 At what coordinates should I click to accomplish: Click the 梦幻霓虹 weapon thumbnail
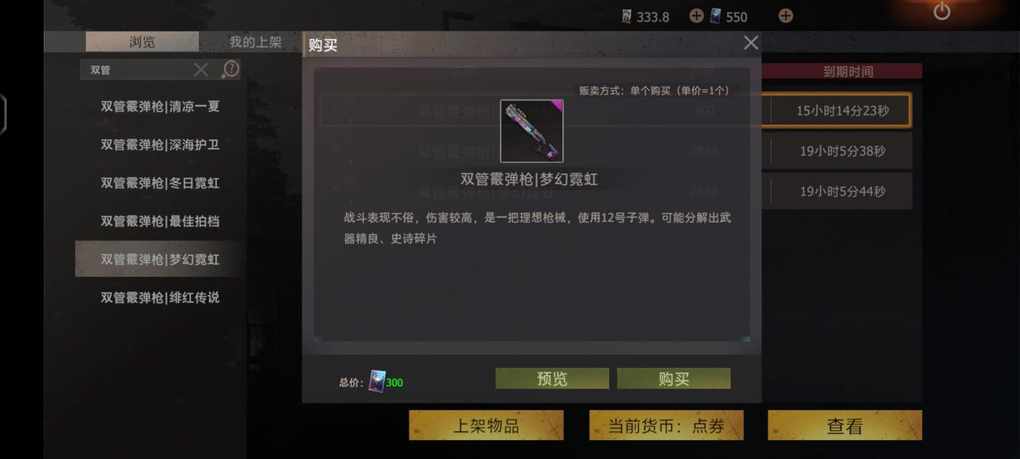[531, 131]
